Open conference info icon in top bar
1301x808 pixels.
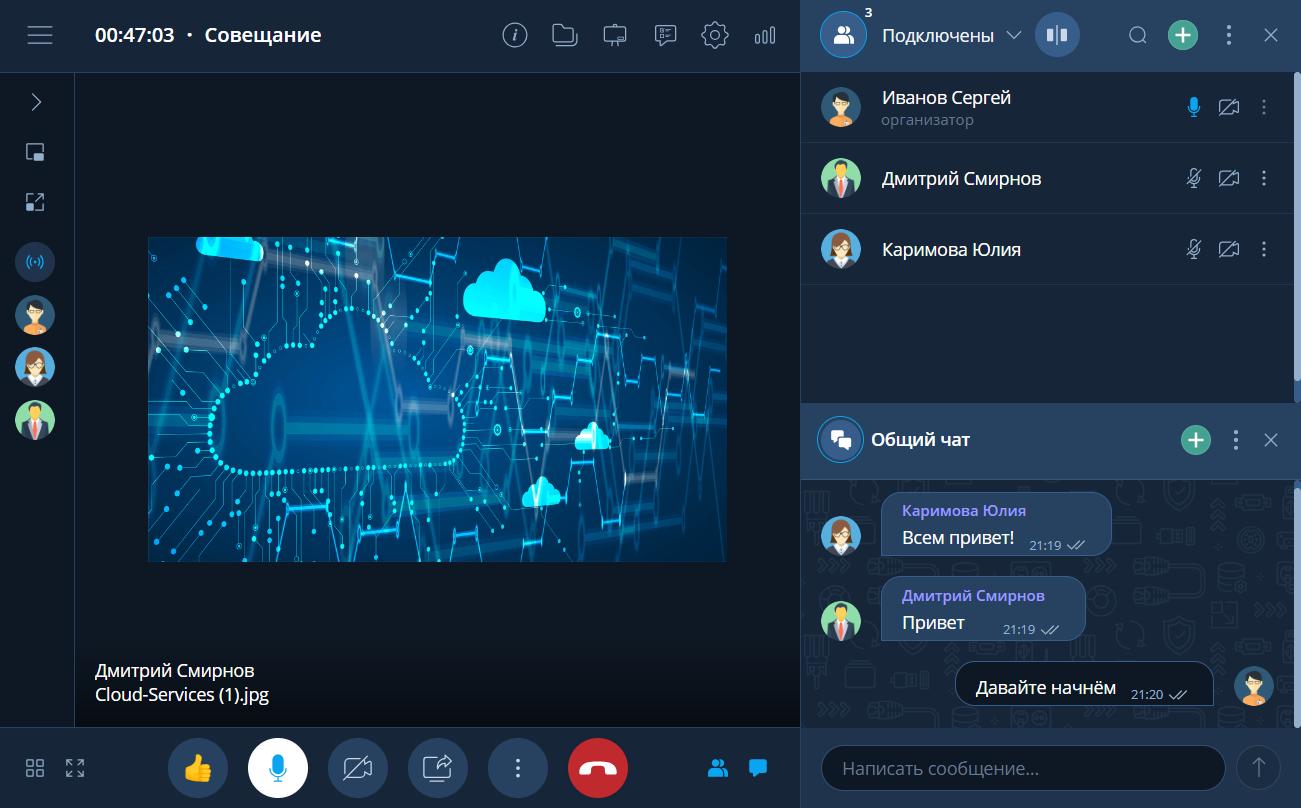coord(514,36)
